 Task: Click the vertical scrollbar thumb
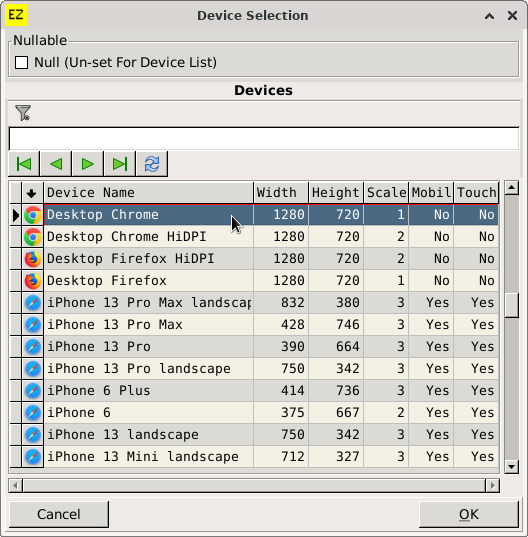512,305
